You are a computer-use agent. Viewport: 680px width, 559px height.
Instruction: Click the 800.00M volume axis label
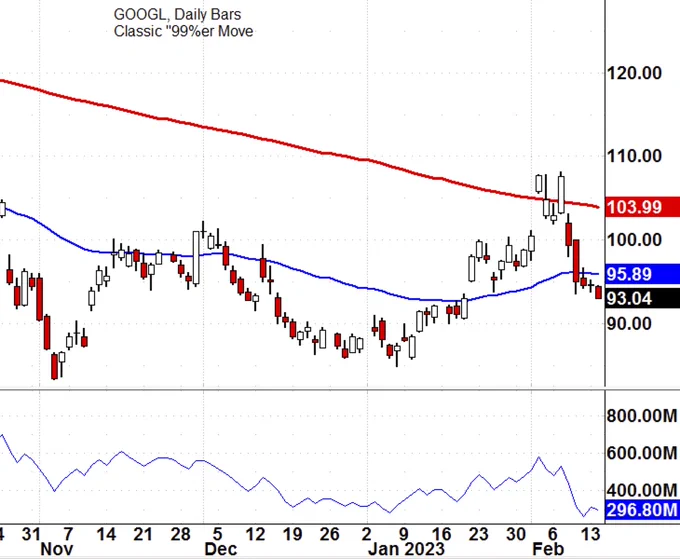point(642,416)
